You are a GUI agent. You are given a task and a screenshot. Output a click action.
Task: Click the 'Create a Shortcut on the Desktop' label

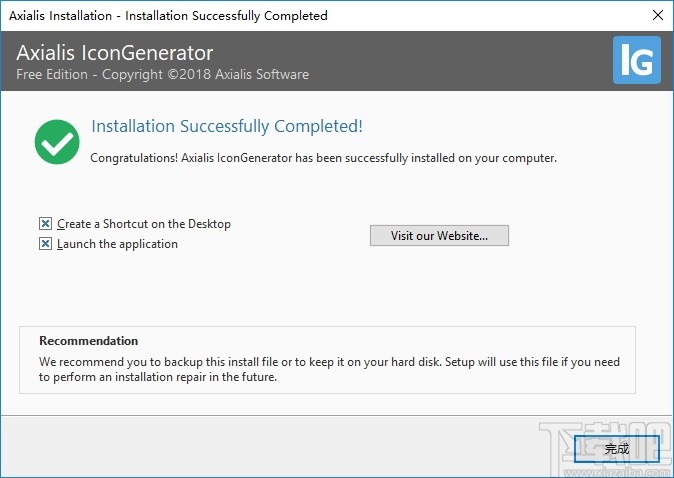144,224
